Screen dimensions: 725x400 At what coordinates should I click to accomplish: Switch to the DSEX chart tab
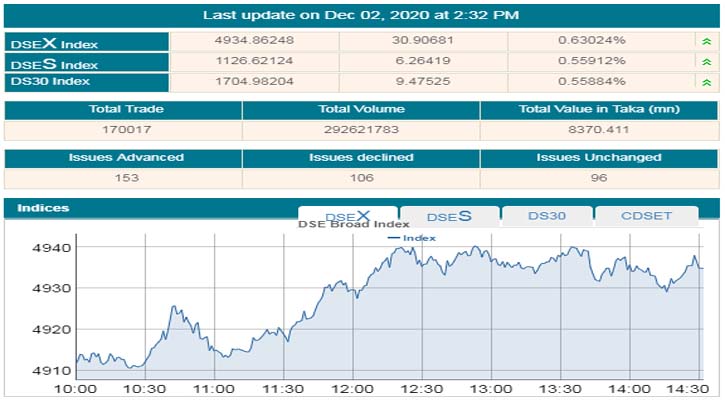click(347, 216)
